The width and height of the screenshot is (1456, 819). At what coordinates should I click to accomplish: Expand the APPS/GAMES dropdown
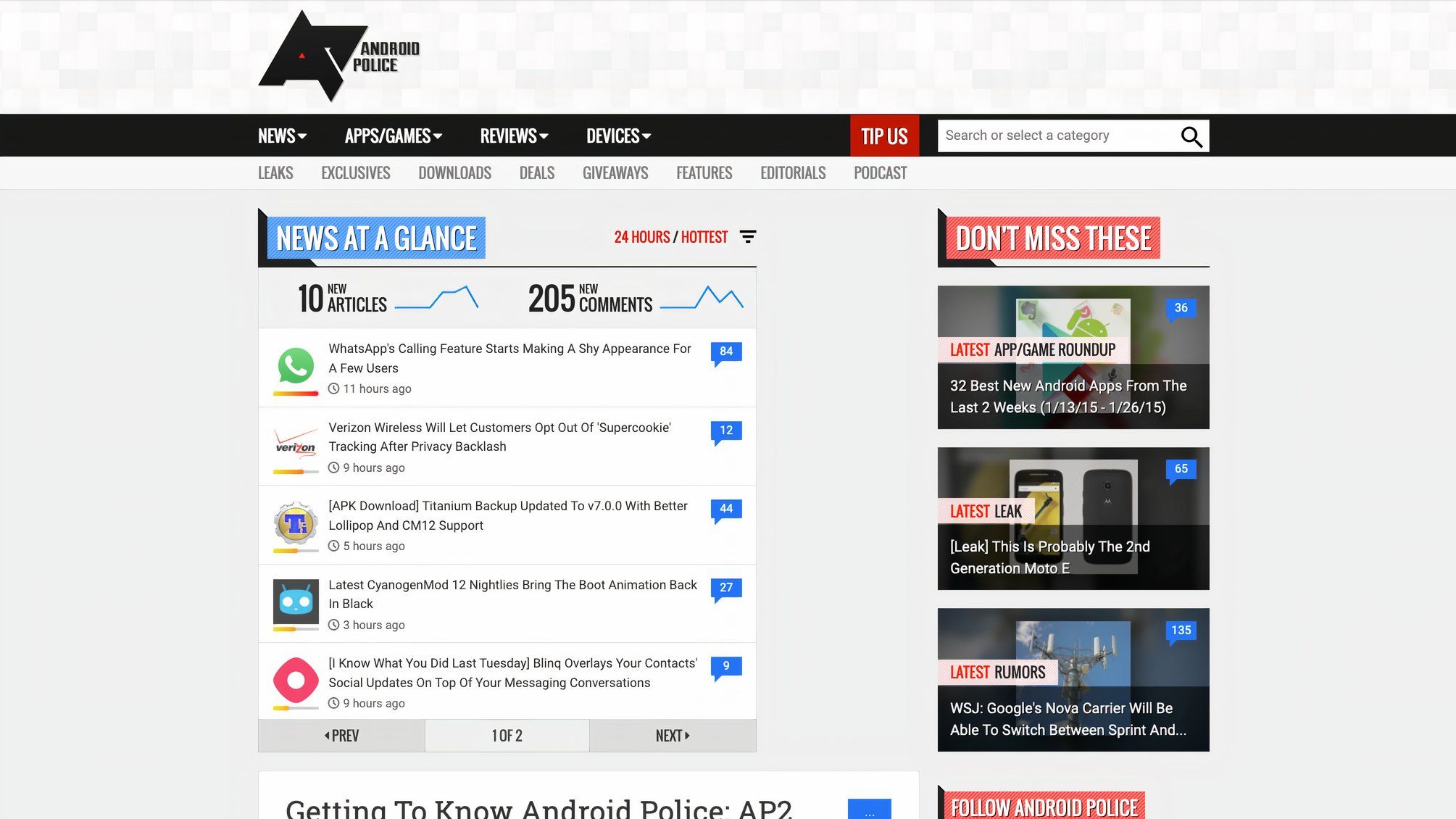[x=394, y=136]
